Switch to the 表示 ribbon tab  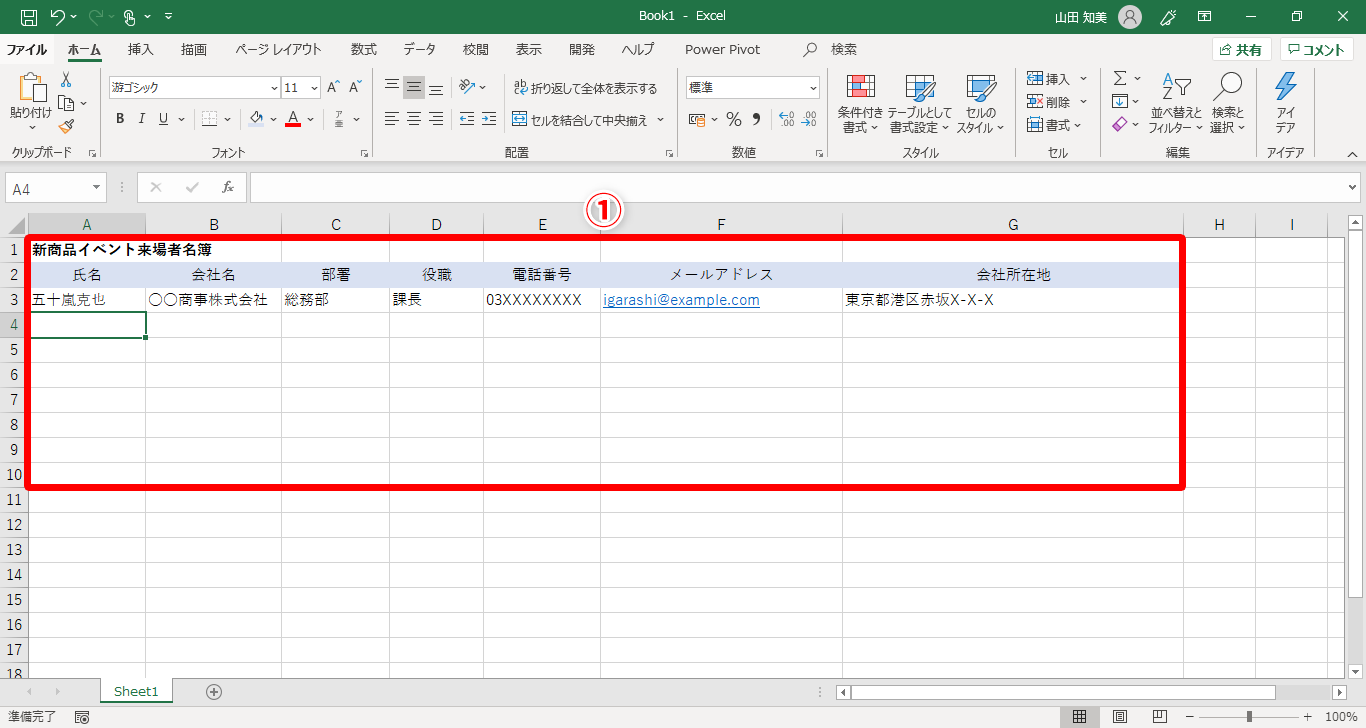tap(529, 49)
